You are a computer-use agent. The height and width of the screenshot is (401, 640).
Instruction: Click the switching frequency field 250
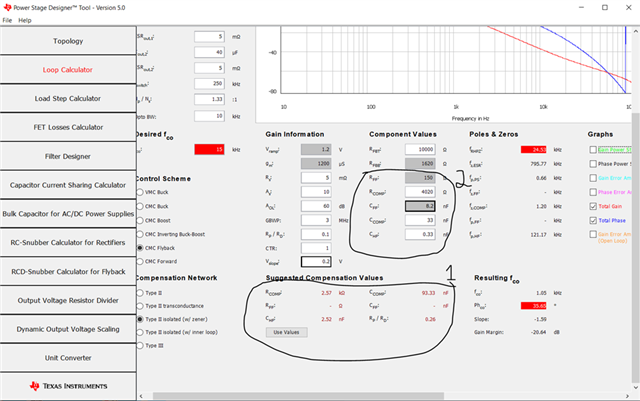point(209,84)
